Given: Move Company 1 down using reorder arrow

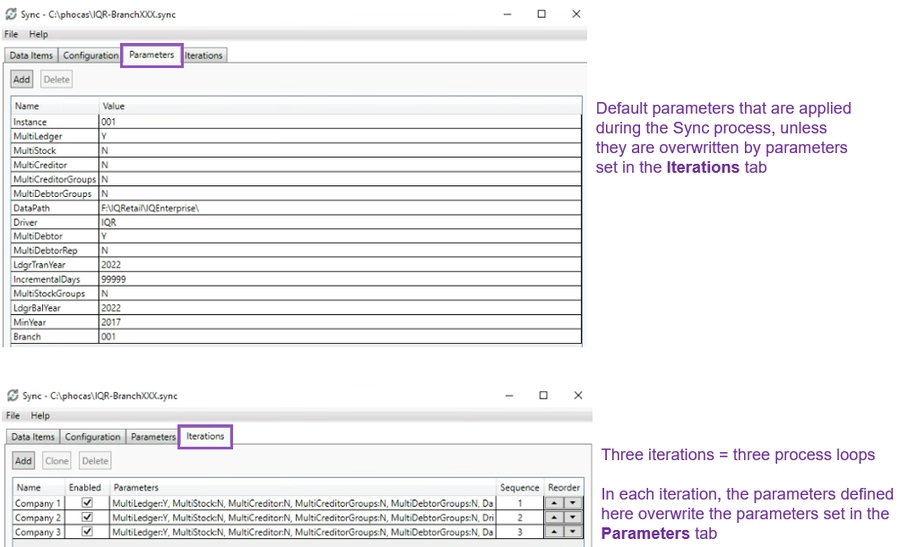Looking at the screenshot, I should pos(572,503).
